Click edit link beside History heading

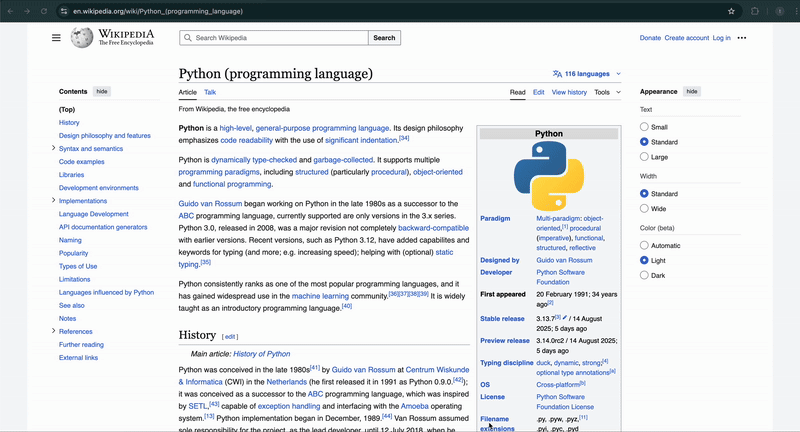pyautogui.click(x=230, y=337)
